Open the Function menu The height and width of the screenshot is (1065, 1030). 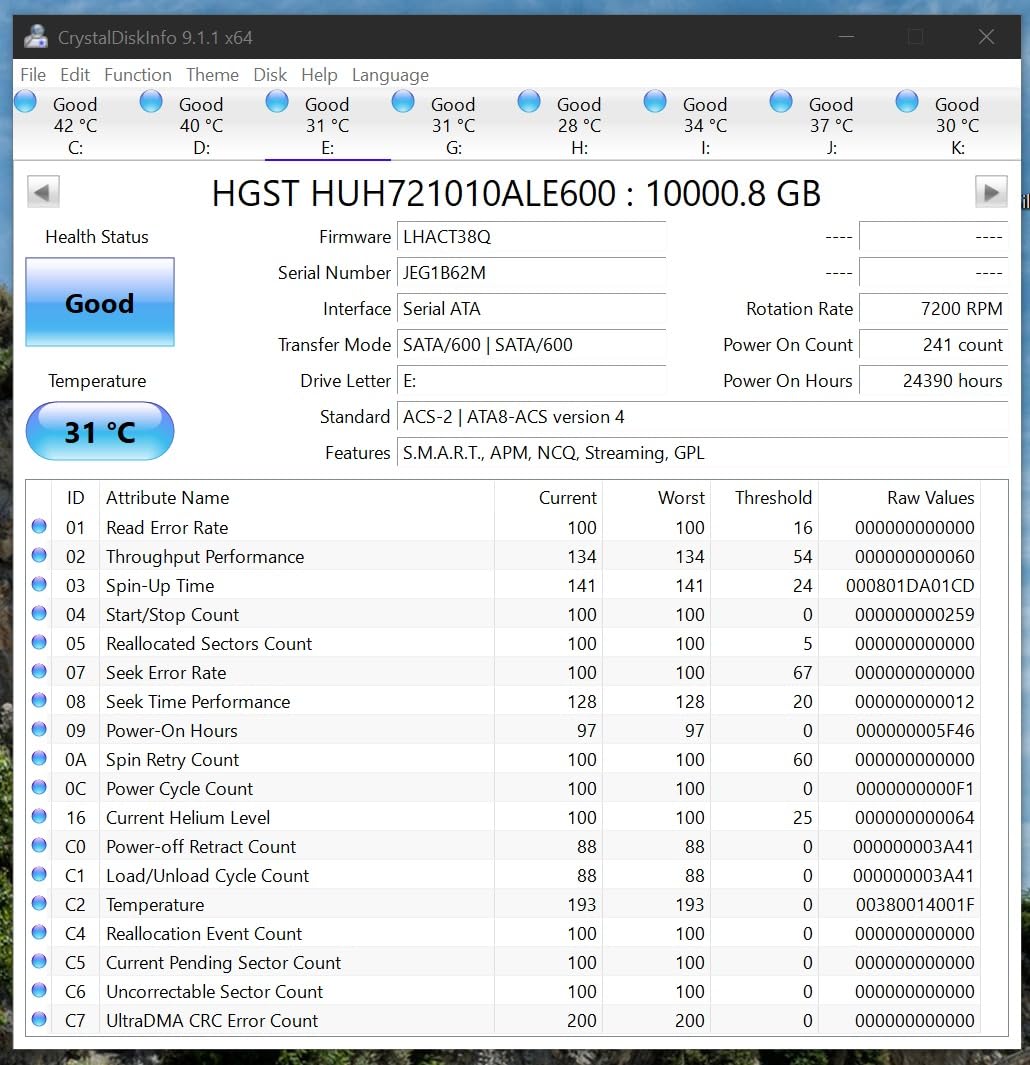click(x=138, y=75)
